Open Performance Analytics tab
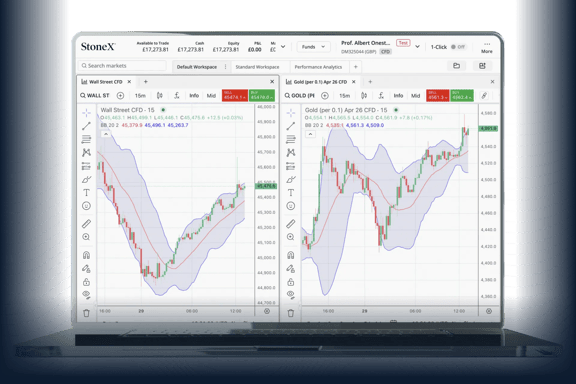The height and width of the screenshot is (384, 576). pyautogui.click(x=318, y=67)
